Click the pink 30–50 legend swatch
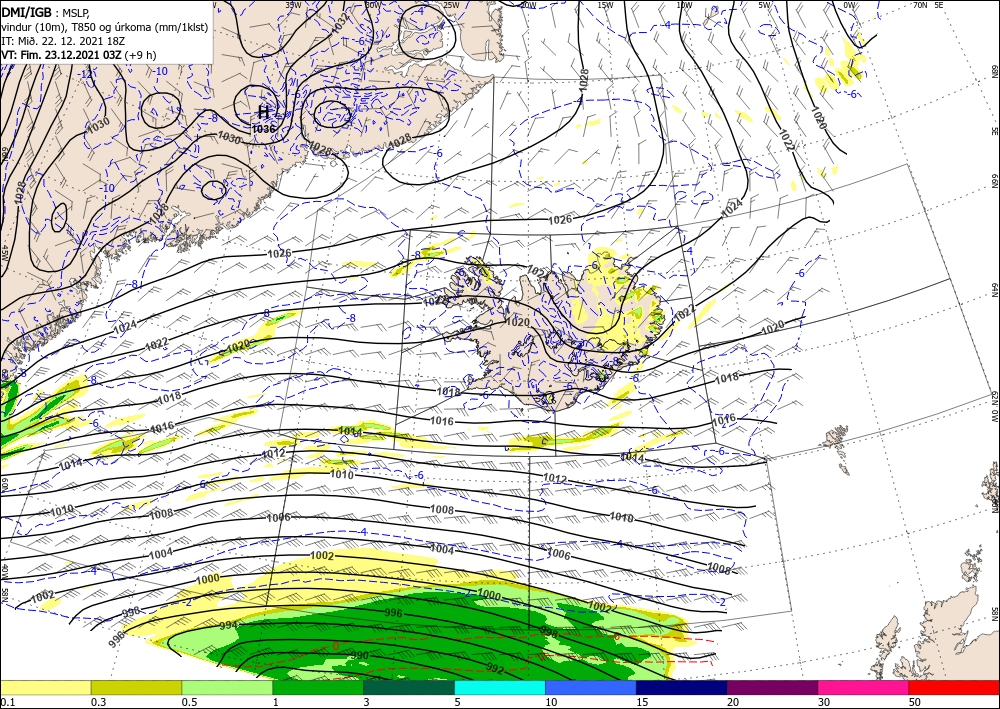The image size is (1000, 709). pos(864,687)
